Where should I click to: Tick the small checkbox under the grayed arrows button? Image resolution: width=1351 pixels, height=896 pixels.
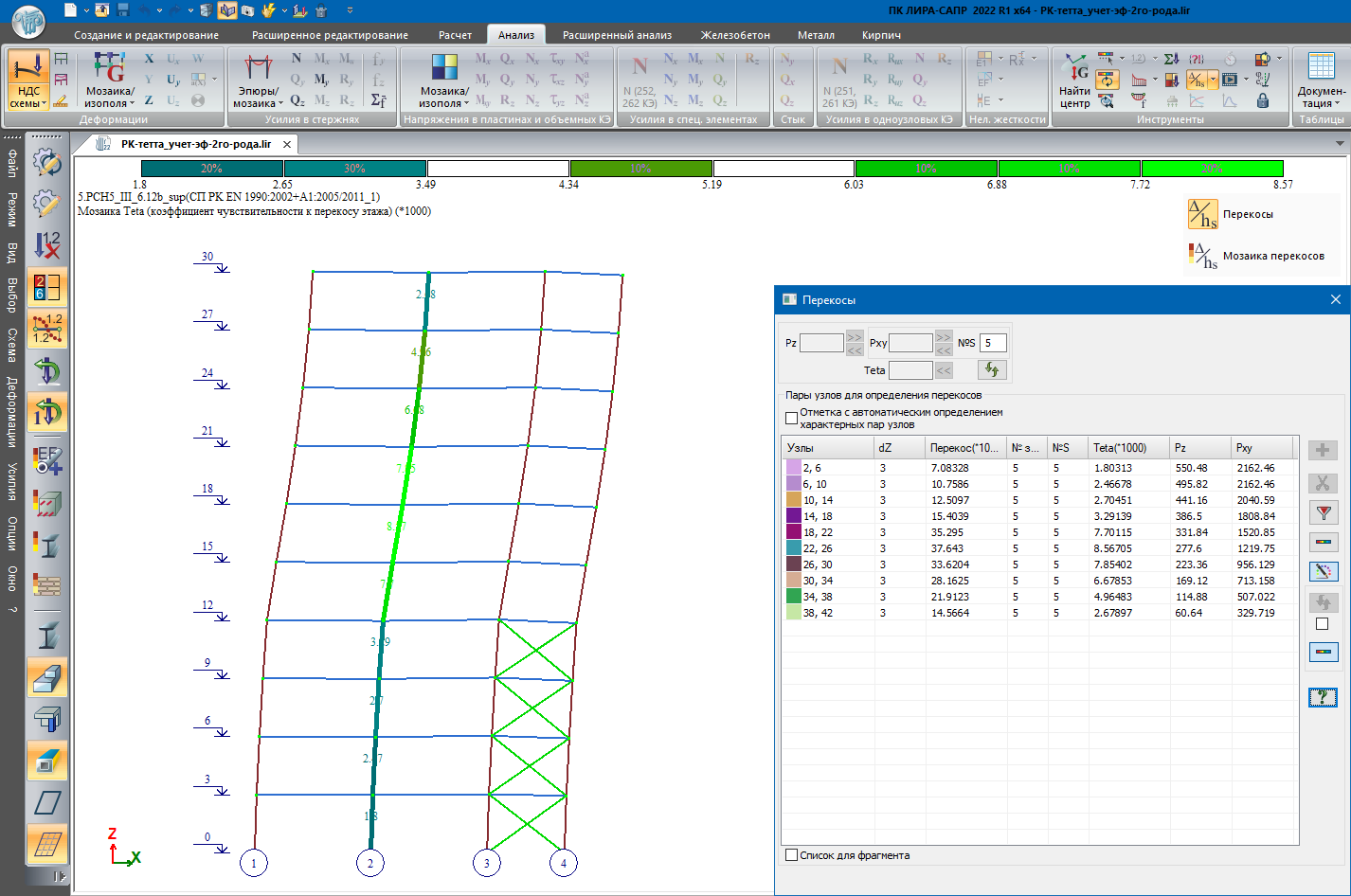(1323, 624)
